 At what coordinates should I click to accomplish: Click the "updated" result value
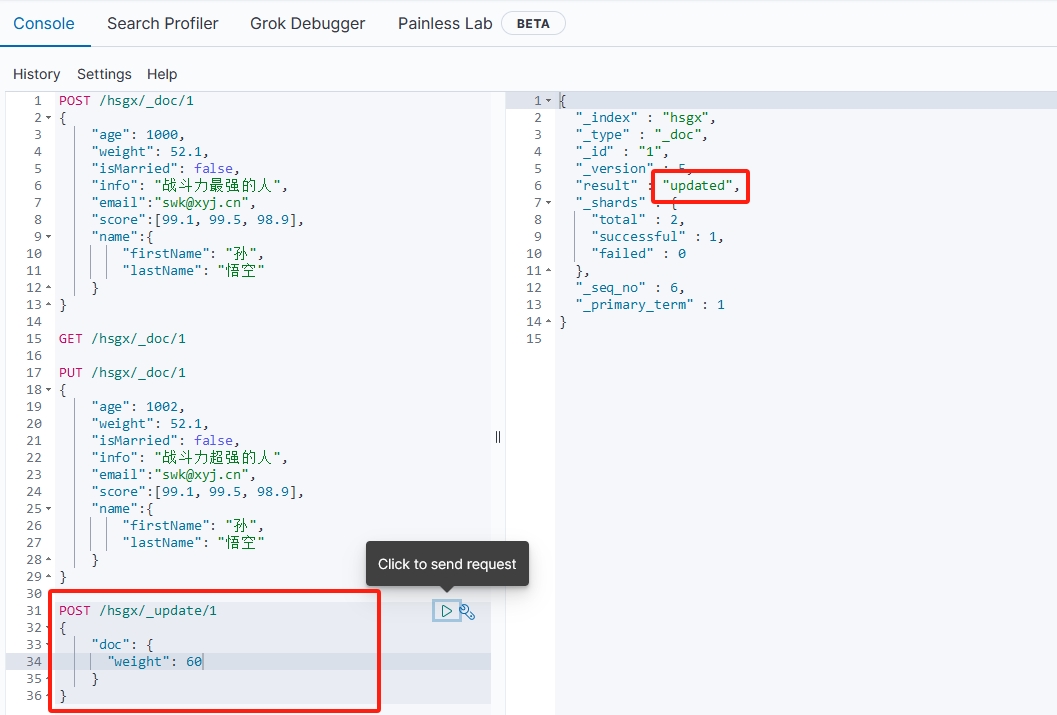tap(697, 185)
